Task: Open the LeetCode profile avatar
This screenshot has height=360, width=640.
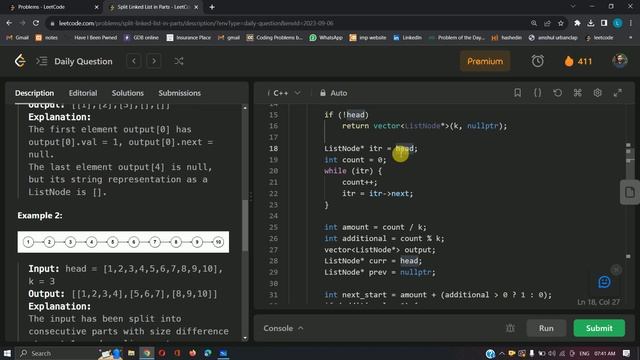Action: pos(620,61)
